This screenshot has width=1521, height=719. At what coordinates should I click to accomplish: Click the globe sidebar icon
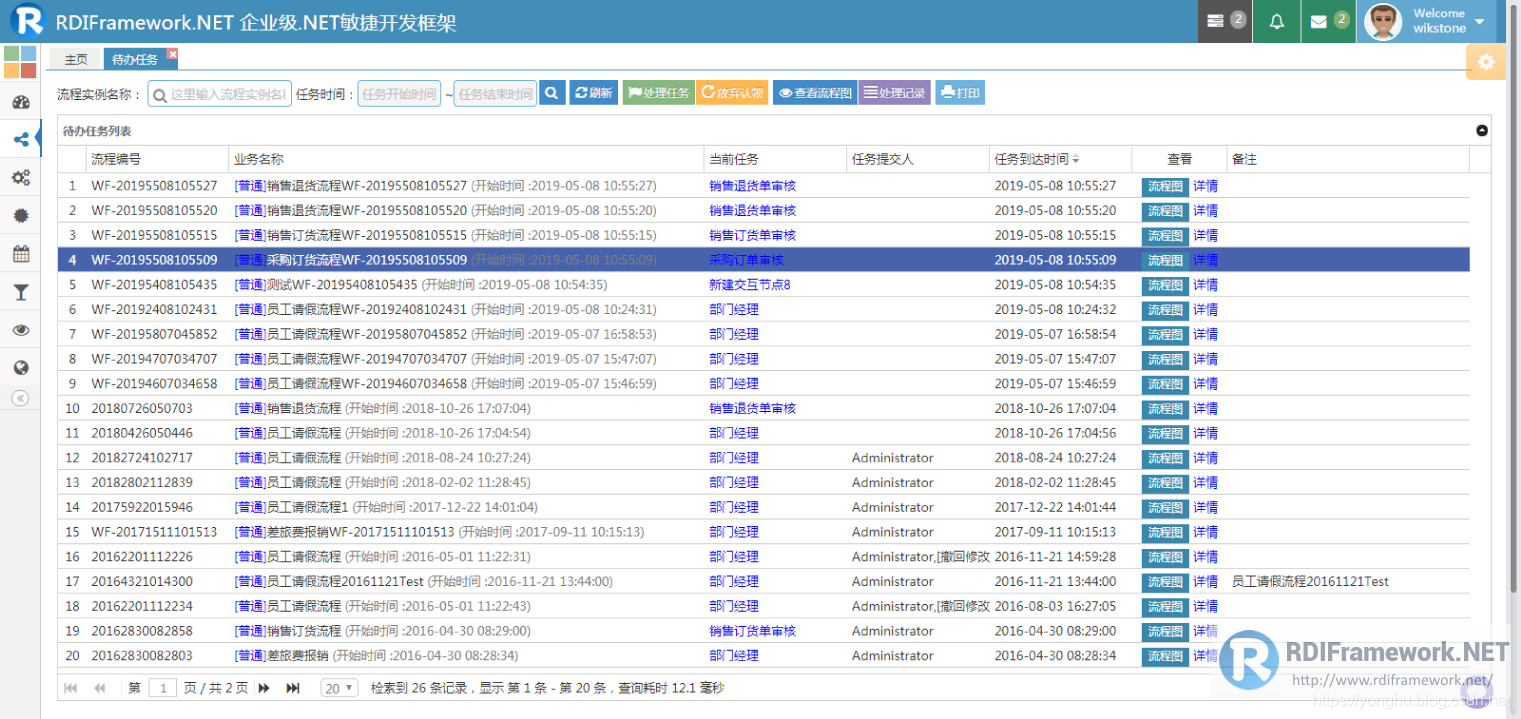20,368
